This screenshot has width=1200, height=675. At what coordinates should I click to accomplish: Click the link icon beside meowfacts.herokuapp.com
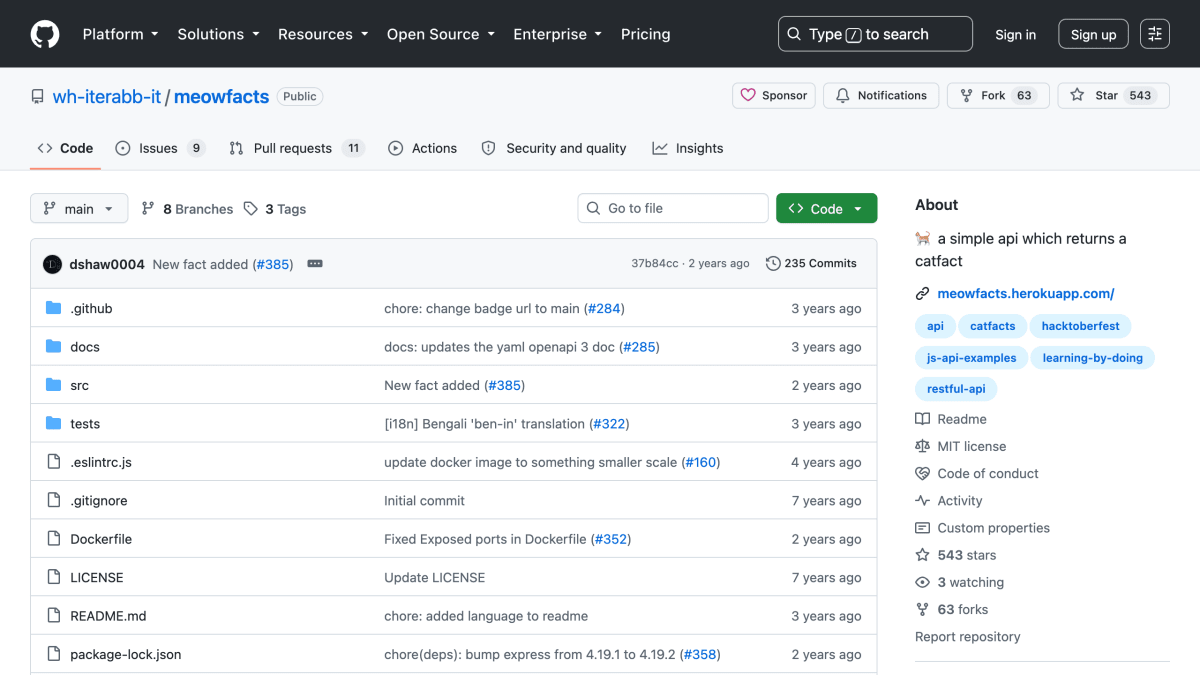click(923, 294)
